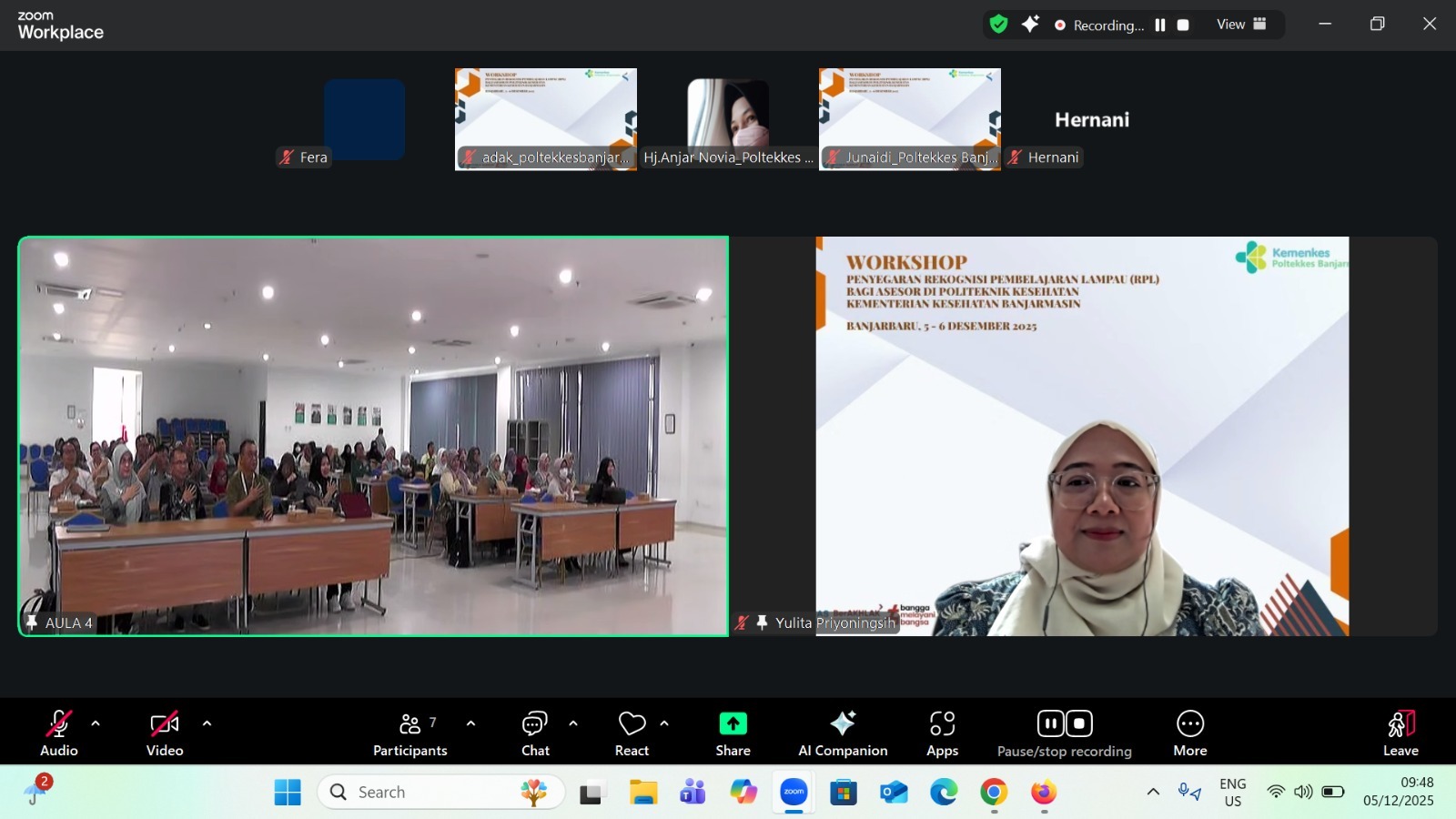The height and width of the screenshot is (819, 1456).
Task: Expand video options arrow next to Video
Action: (207, 723)
